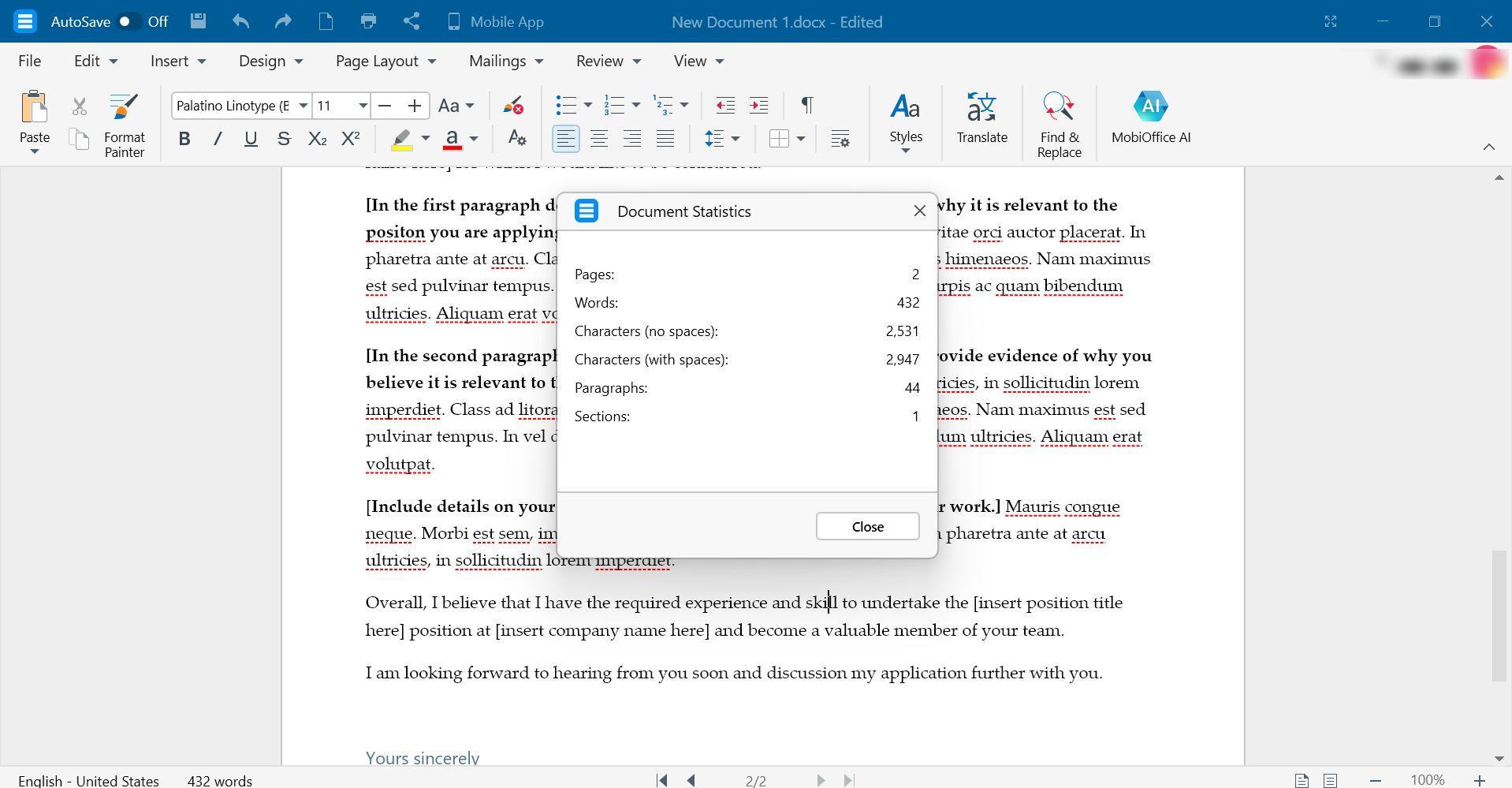Screen dimensions: 1512x788
Task: Toggle bold formatting
Action: (x=184, y=139)
